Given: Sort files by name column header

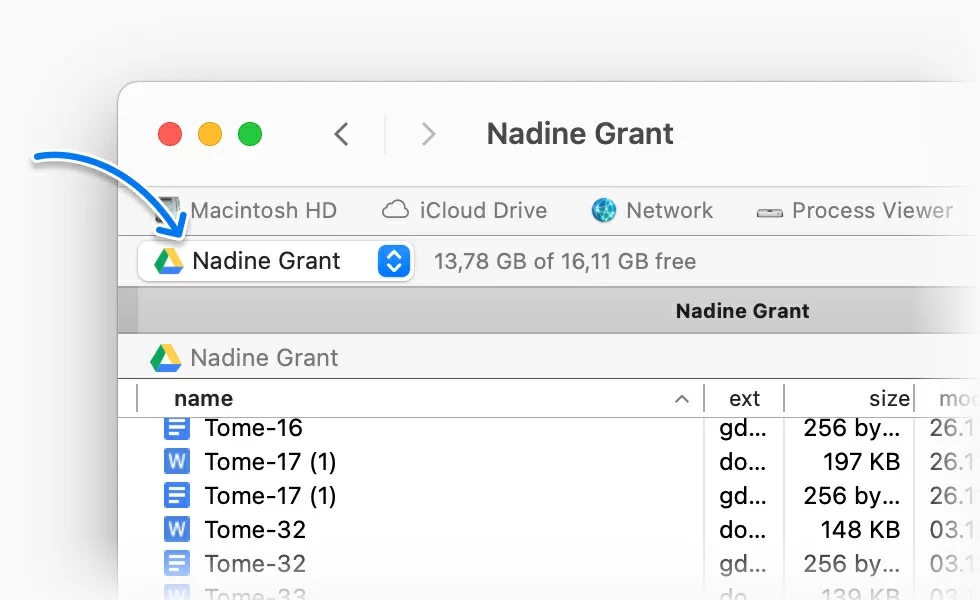Looking at the screenshot, I should point(203,398).
